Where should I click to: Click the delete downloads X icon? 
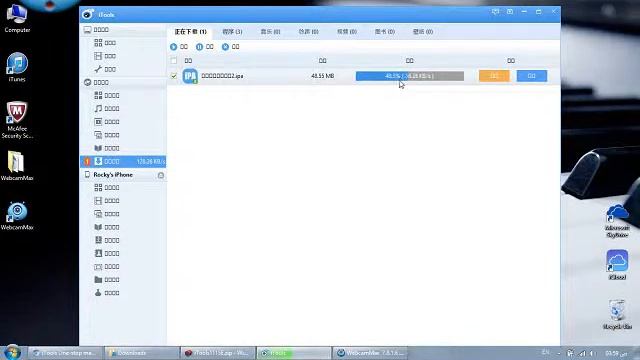[x=225, y=47]
